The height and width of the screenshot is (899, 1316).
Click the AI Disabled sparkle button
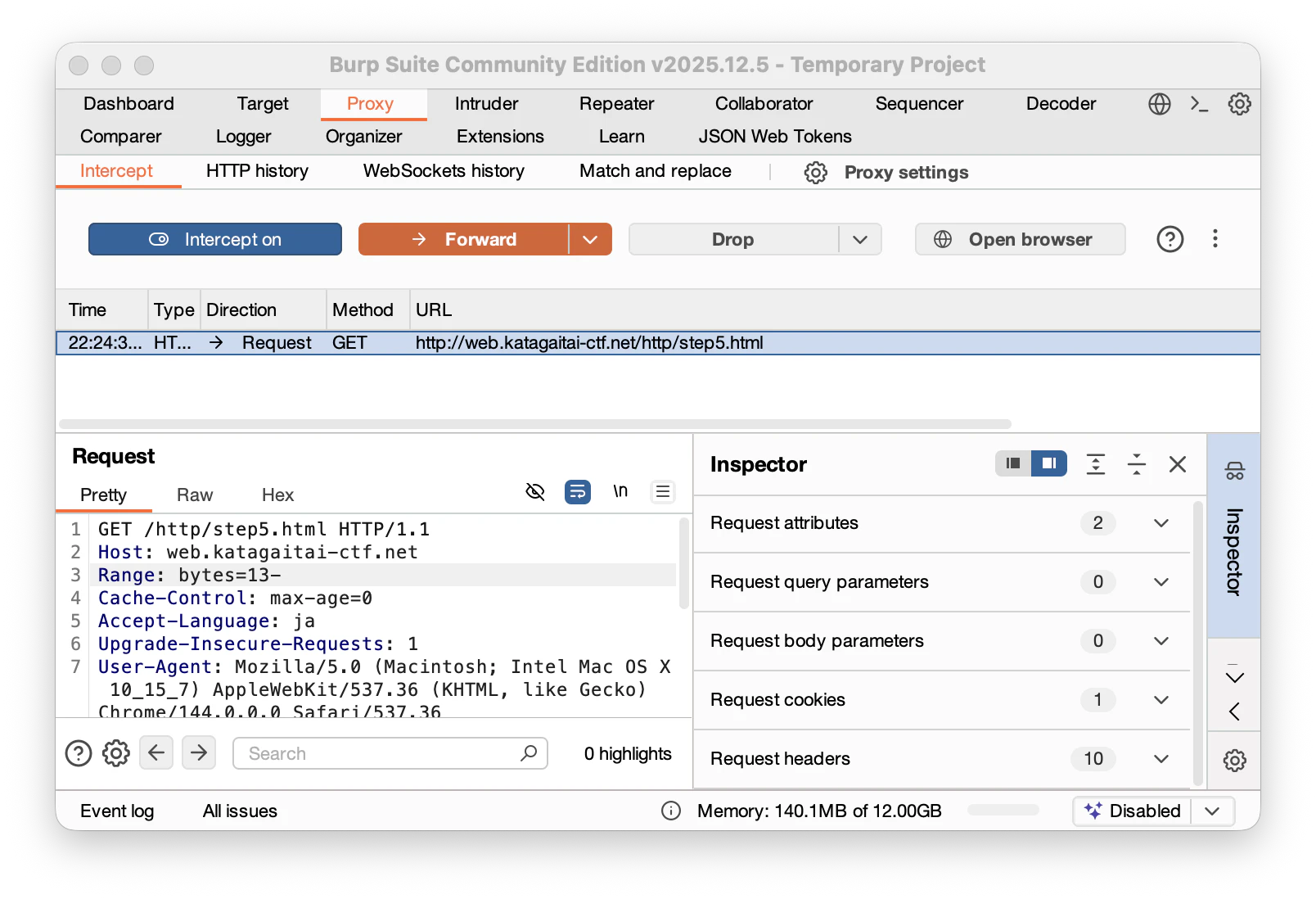tap(1133, 811)
